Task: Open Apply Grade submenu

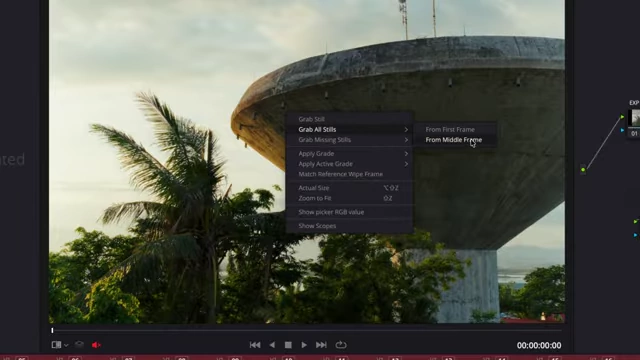Action: click(x=349, y=153)
